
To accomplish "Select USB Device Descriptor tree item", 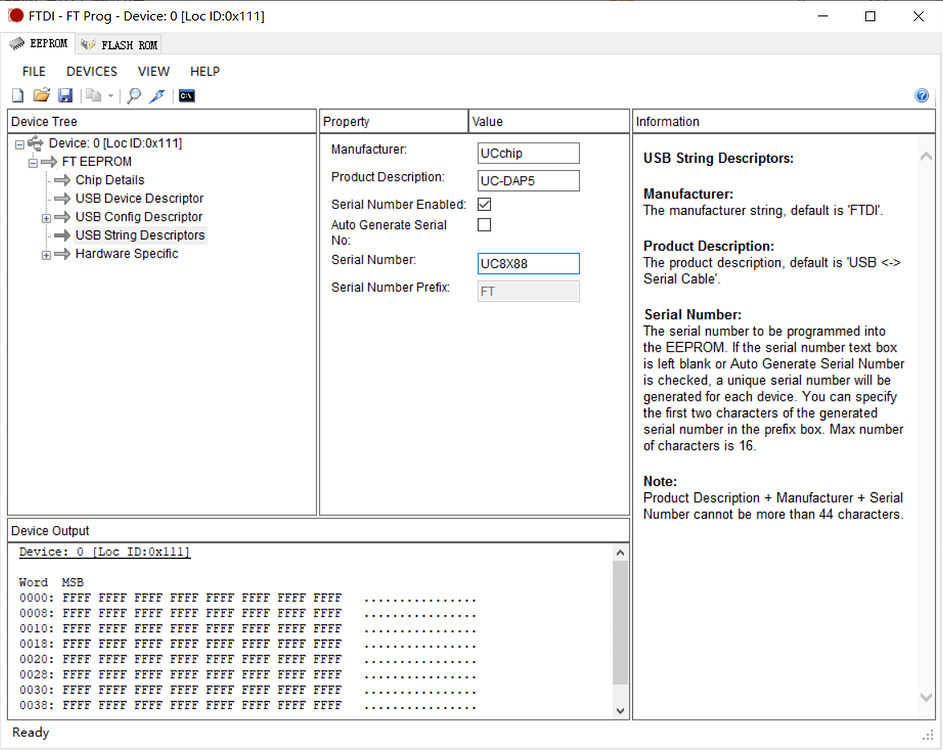I will pyautogui.click(x=139, y=198).
